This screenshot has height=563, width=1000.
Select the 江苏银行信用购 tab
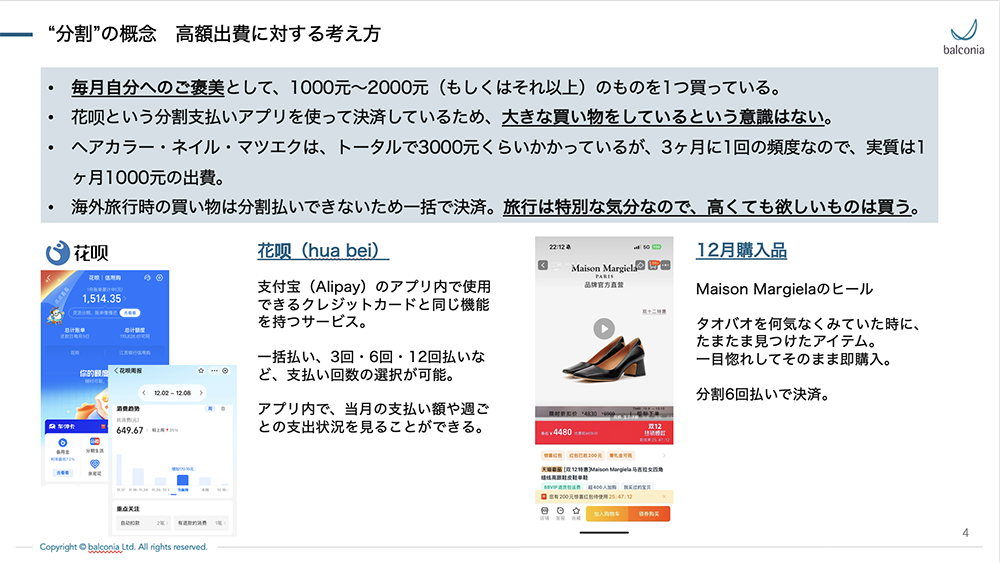click(135, 353)
